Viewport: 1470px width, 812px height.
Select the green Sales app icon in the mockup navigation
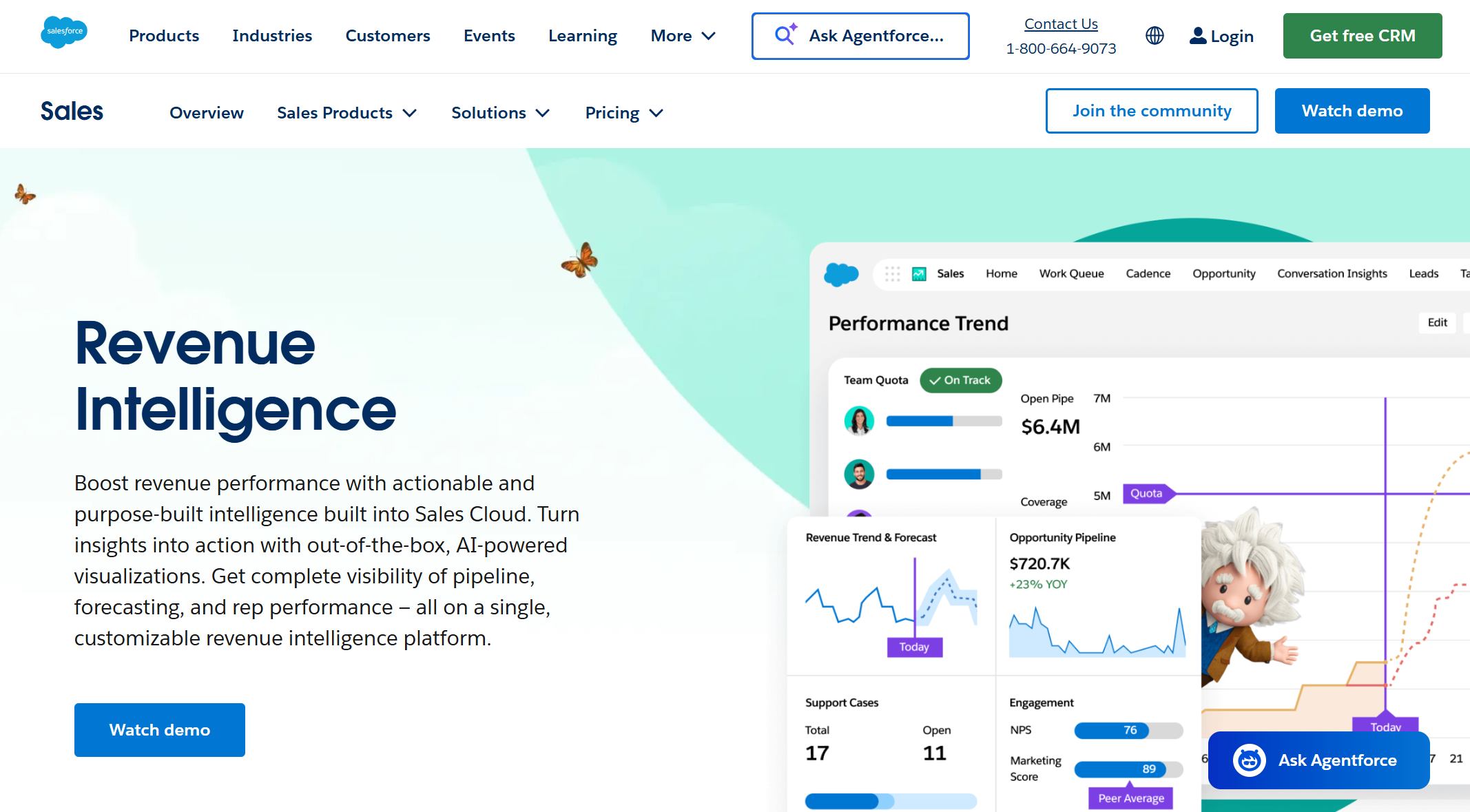[x=918, y=273]
